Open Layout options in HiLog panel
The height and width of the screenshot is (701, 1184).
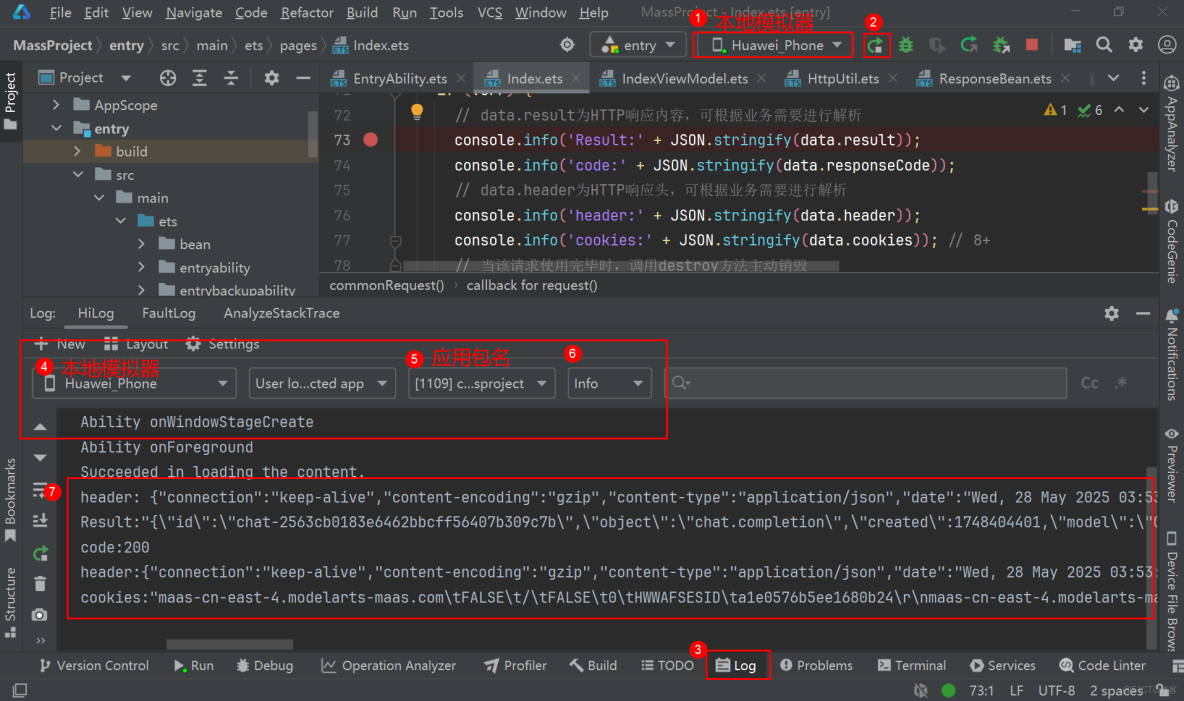[137, 343]
